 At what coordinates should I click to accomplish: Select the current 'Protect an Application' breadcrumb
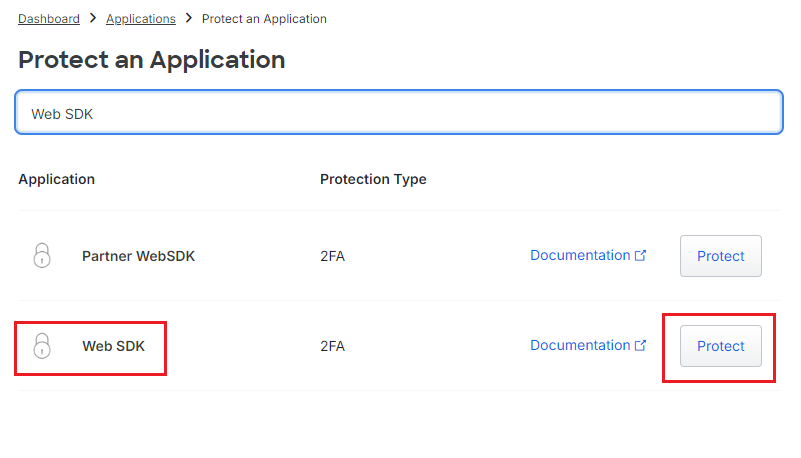click(264, 19)
